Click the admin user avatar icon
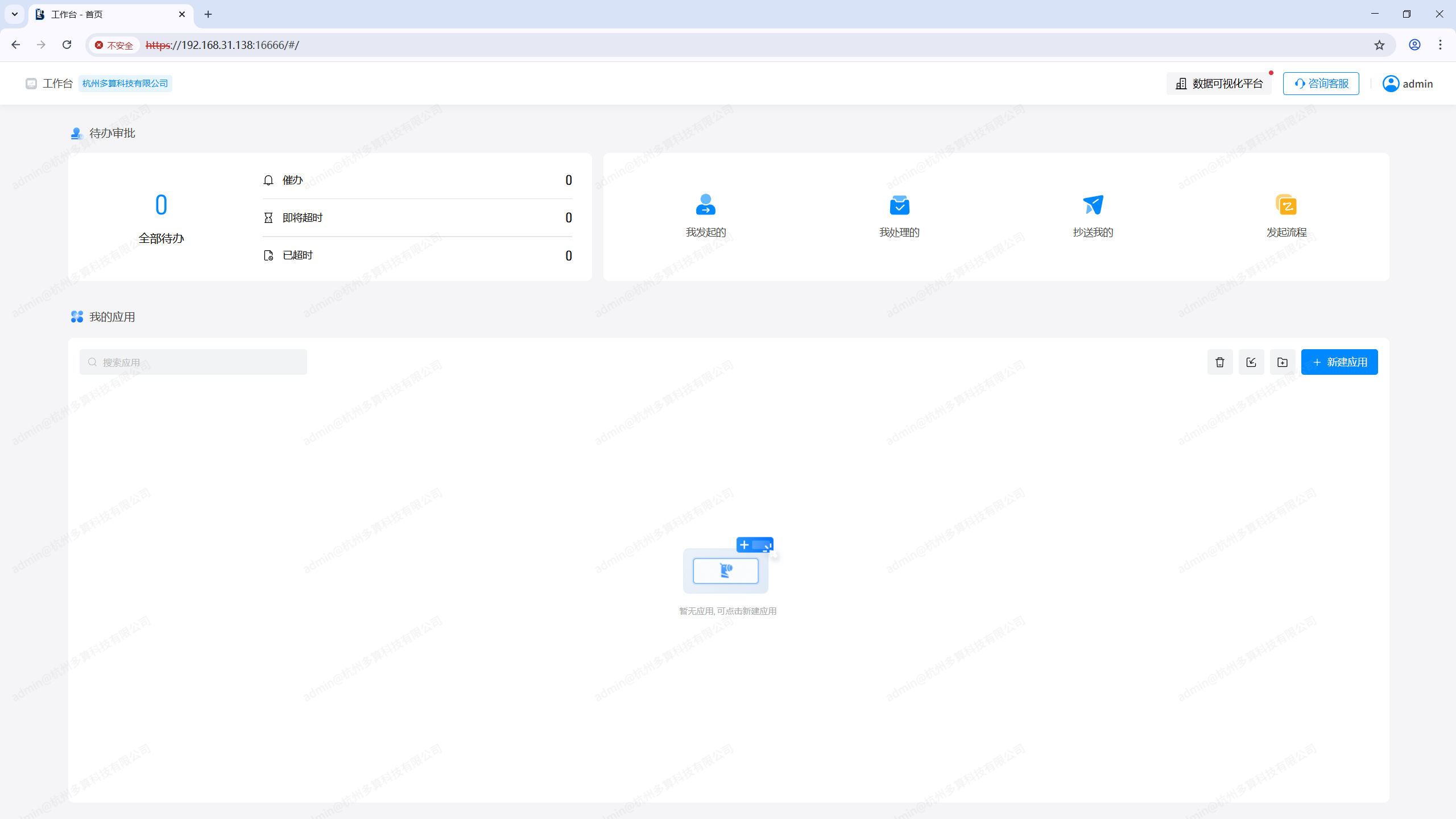The image size is (1456, 819). [1391, 84]
